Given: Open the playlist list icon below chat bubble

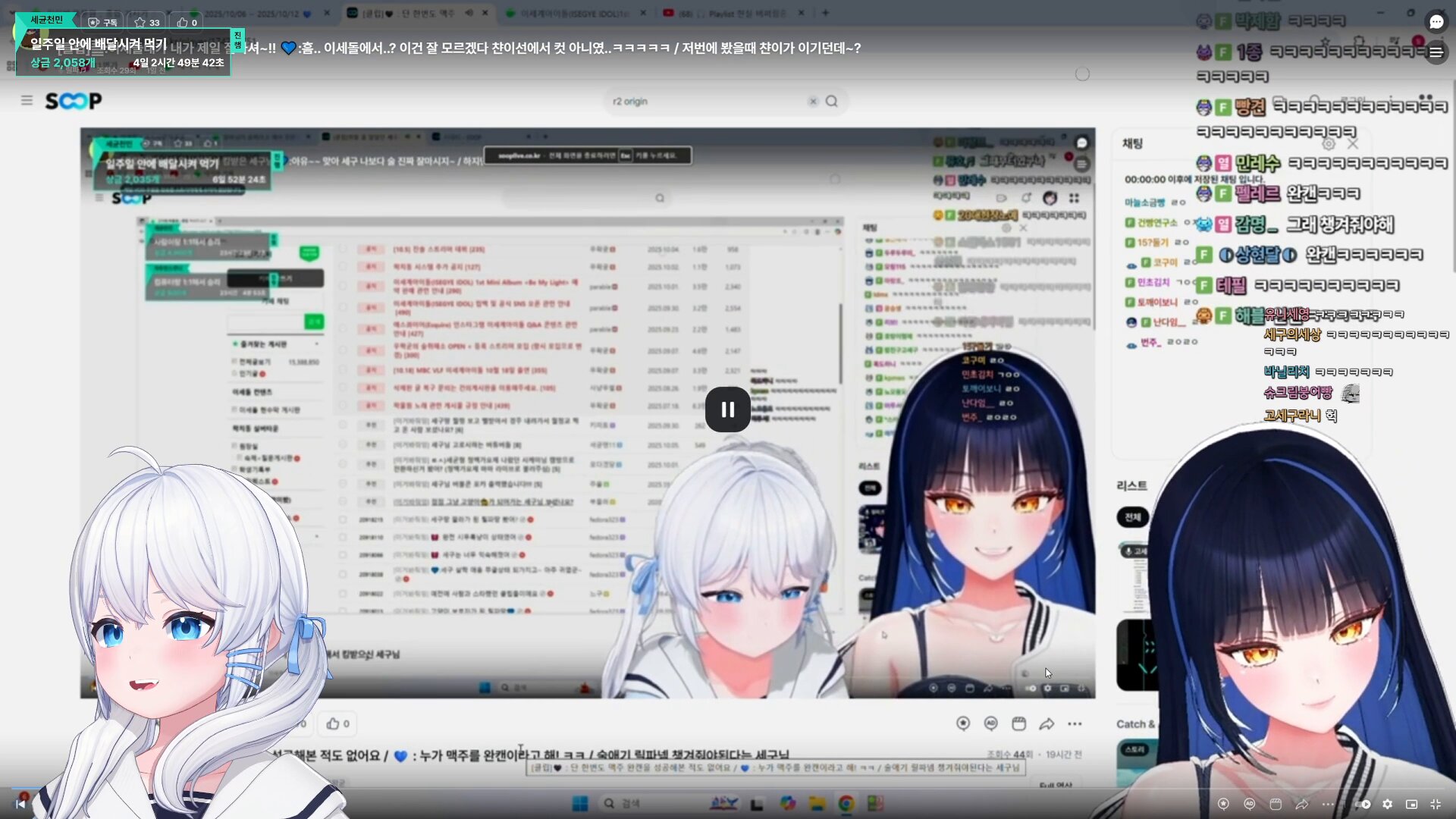Looking at the screenshot, I should coord(1436,52).
